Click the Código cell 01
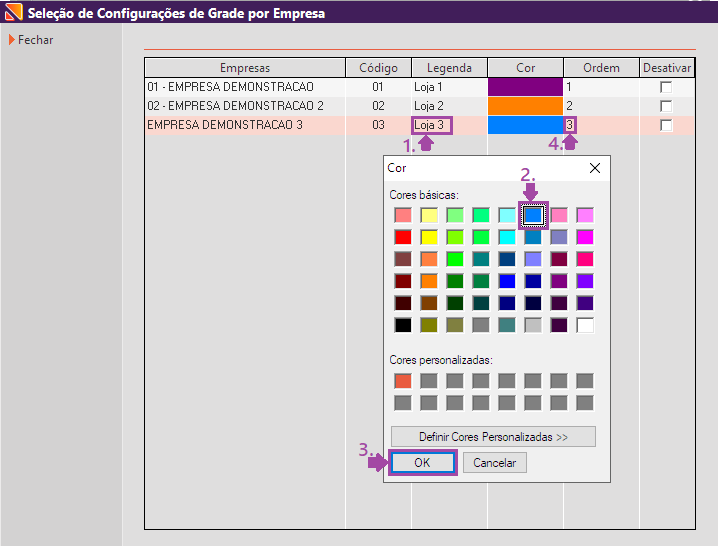The image size is (718, 546). point(378,87)
